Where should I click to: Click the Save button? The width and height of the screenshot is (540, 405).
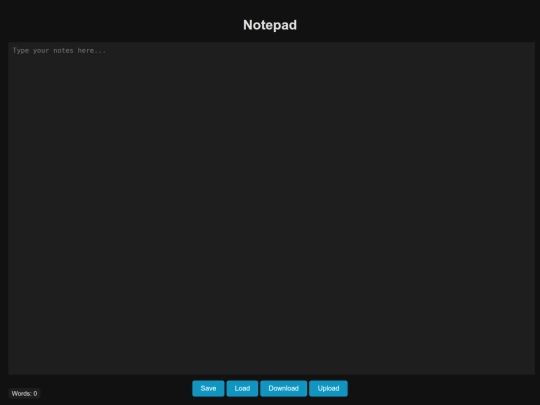208,388
